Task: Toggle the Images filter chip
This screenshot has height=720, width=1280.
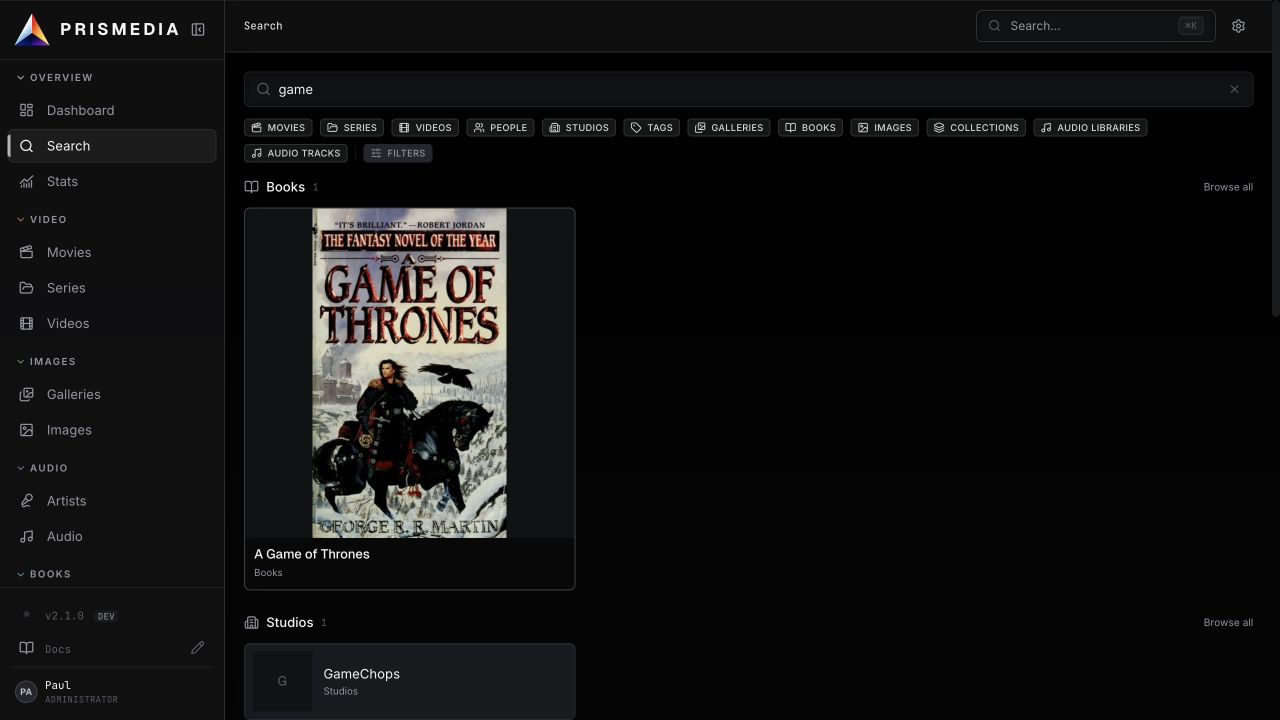Action: tap(885, 127)
